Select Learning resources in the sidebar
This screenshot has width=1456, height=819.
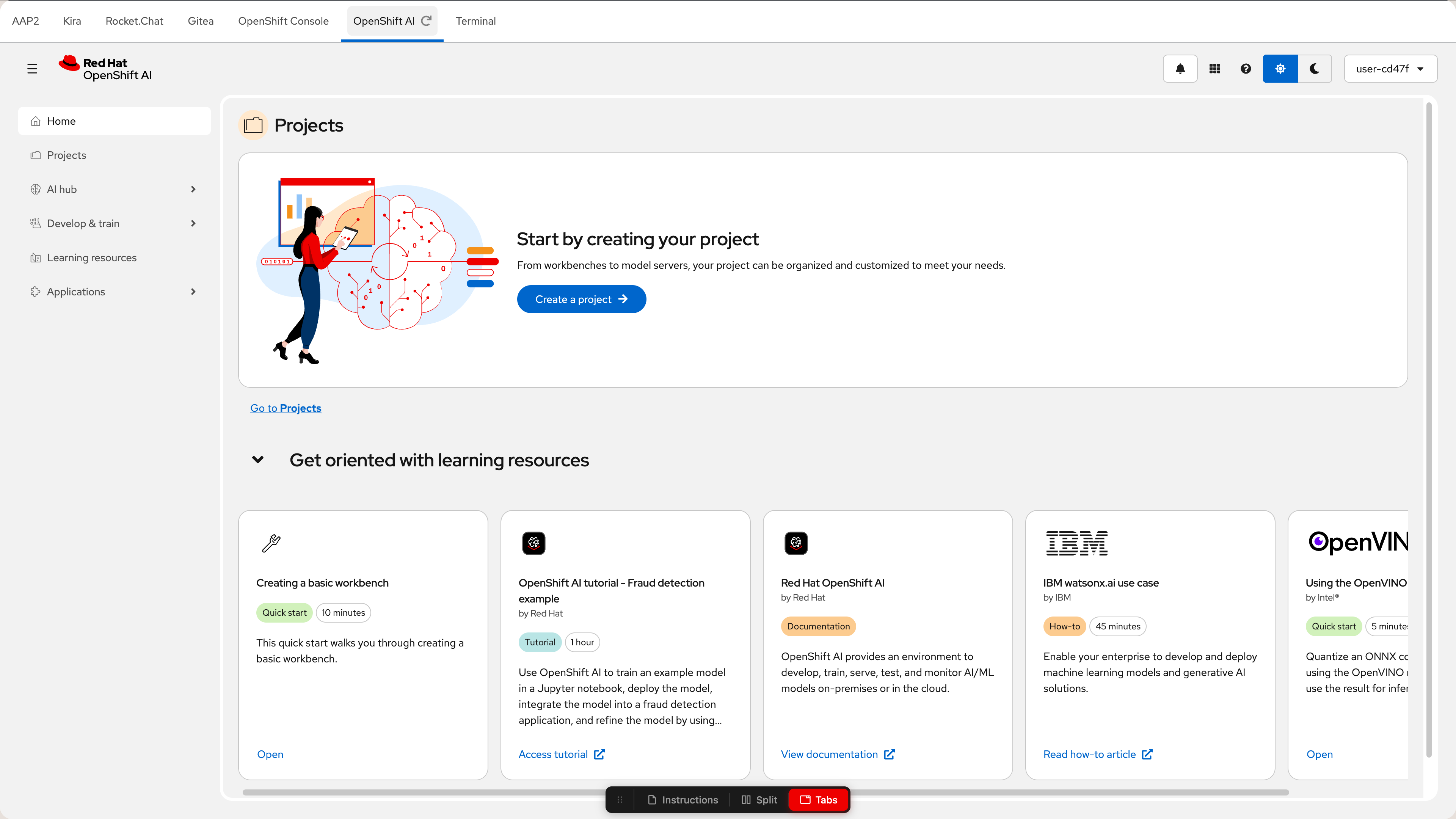114,258
